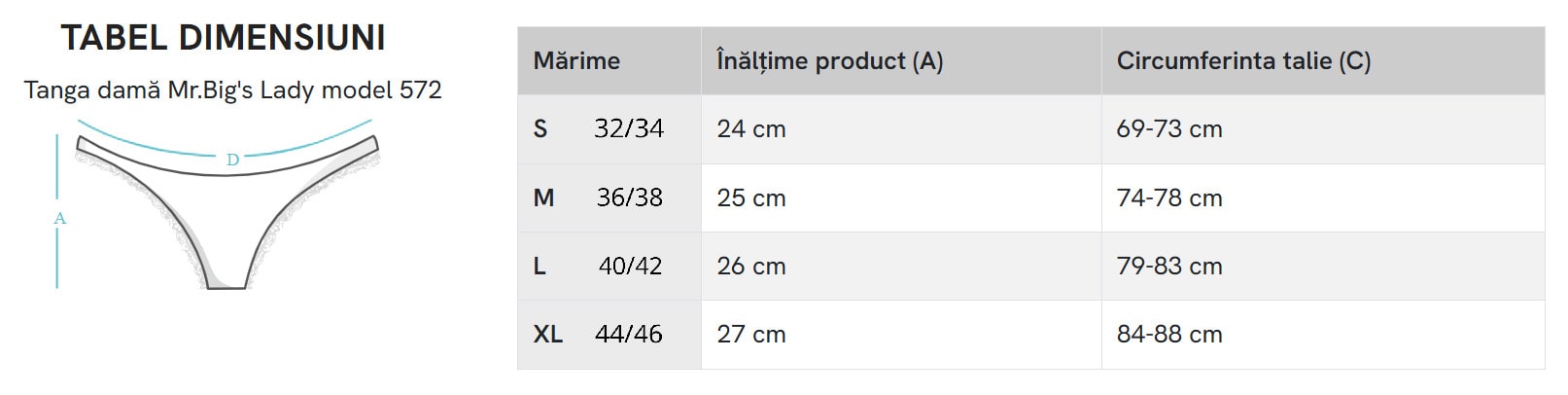Click the TABEL DIMENSIUNI heading
This screenshot has height=395, width=1568.
224,38
